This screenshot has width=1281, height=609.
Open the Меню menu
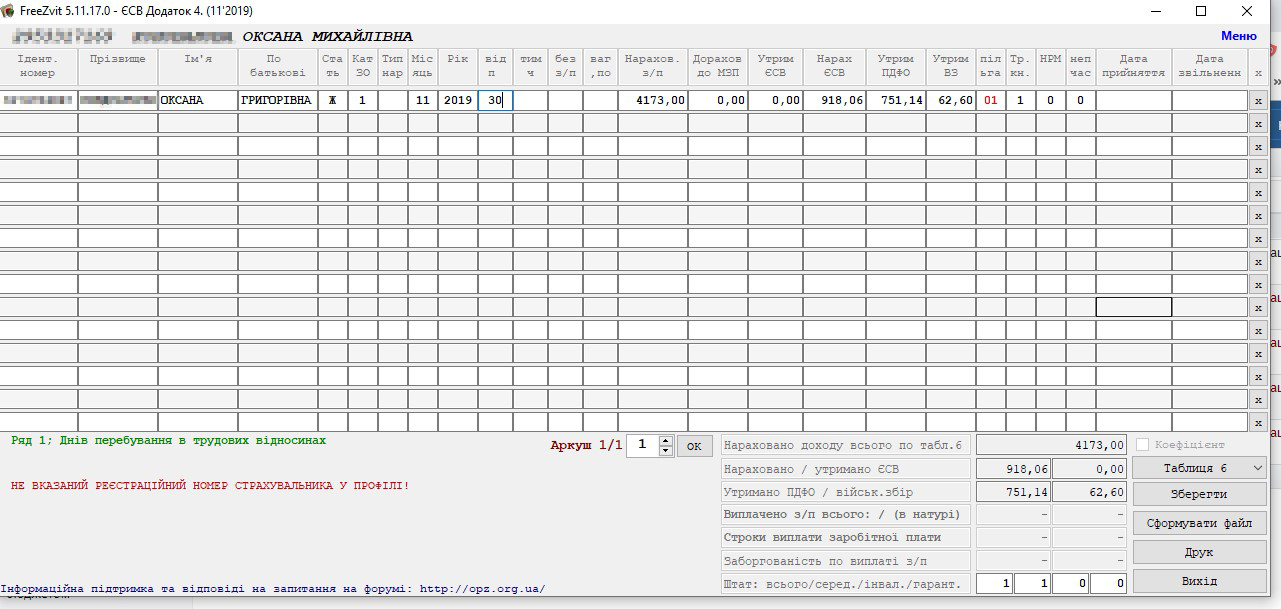[x=1238, y=36]
